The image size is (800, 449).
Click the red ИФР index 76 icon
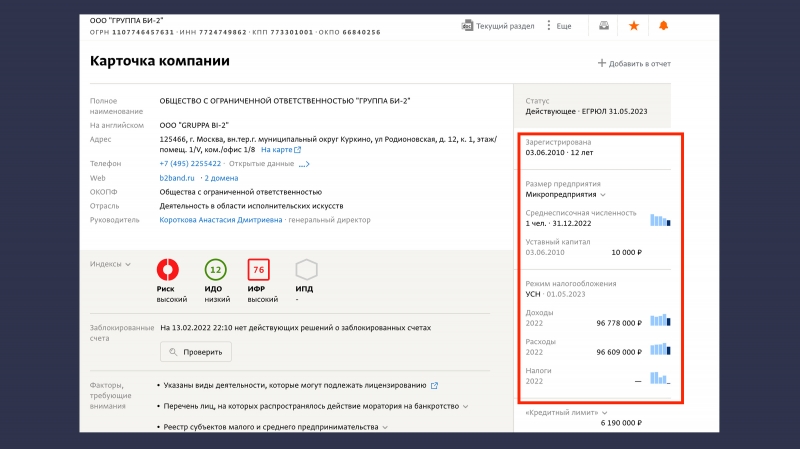tap(259, 269)
